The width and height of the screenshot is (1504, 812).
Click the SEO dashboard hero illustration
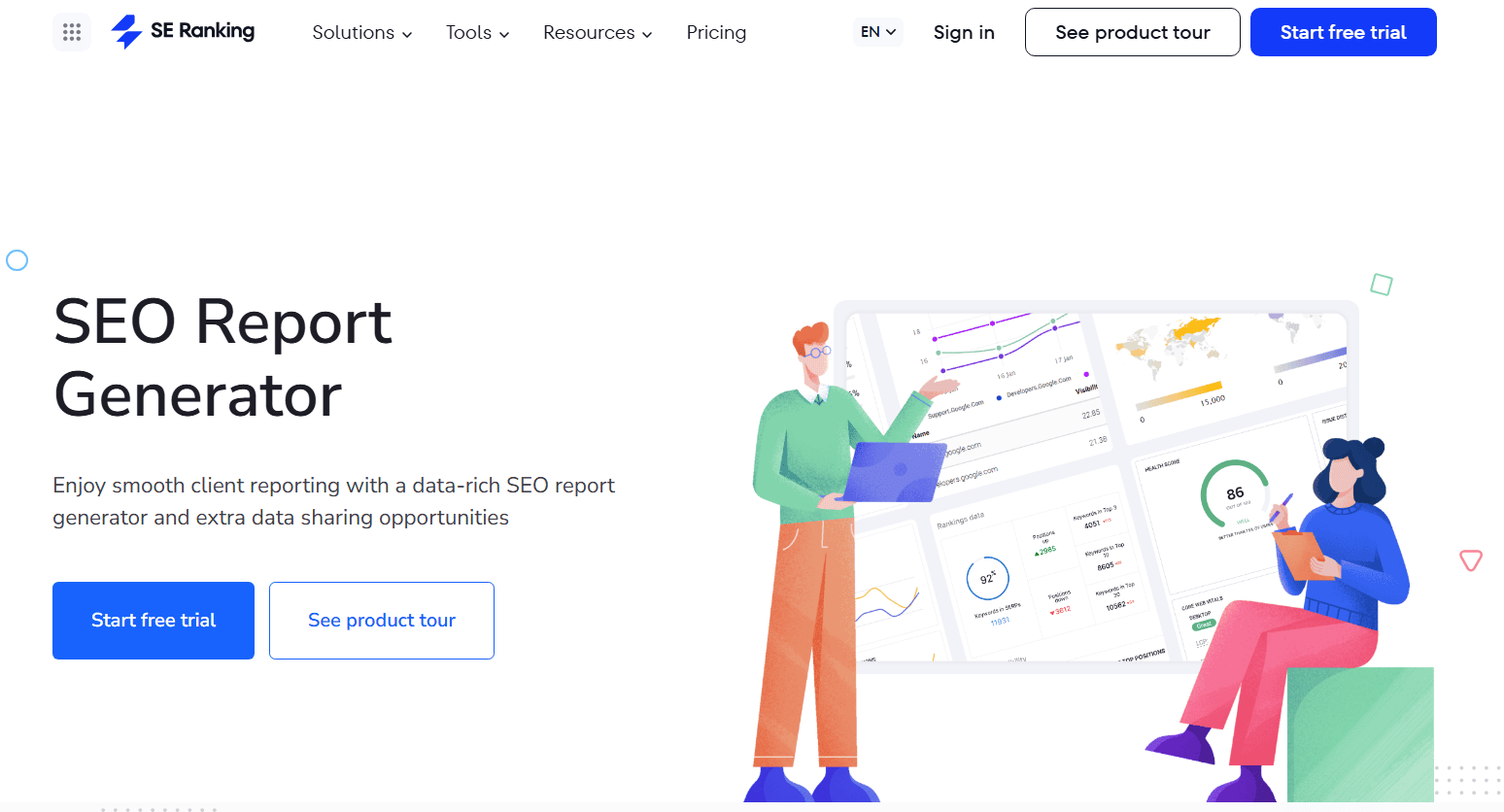[x=1089, y=551]
